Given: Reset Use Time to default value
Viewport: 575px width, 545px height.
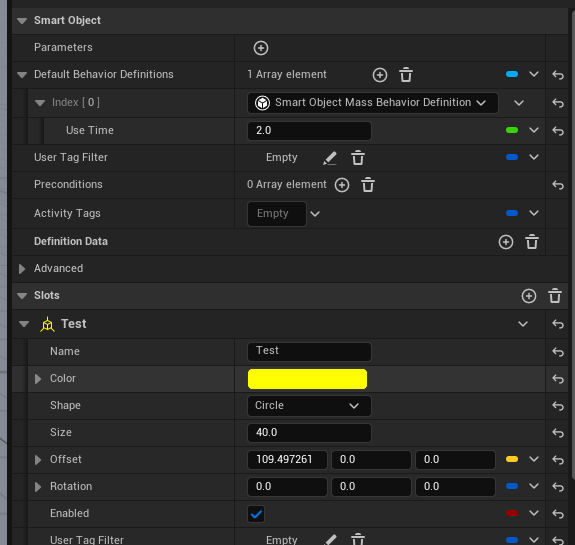Looking at the screenshot, I should coord(558,131).
